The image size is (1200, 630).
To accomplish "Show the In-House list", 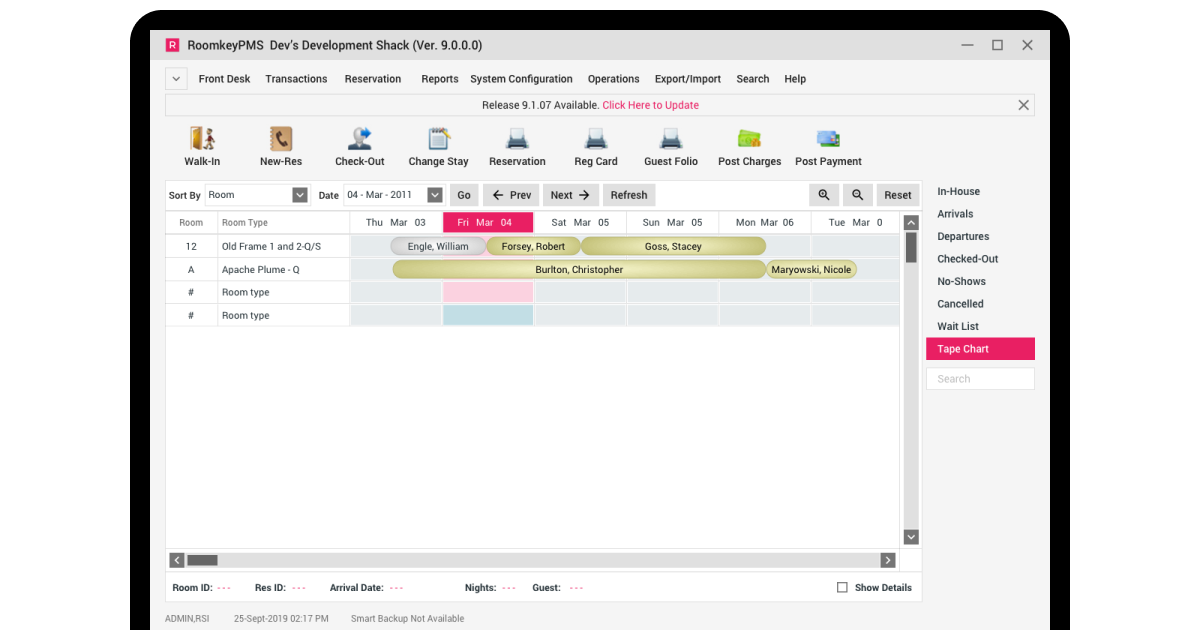I will pyautogui.click(x=958, y=191).
